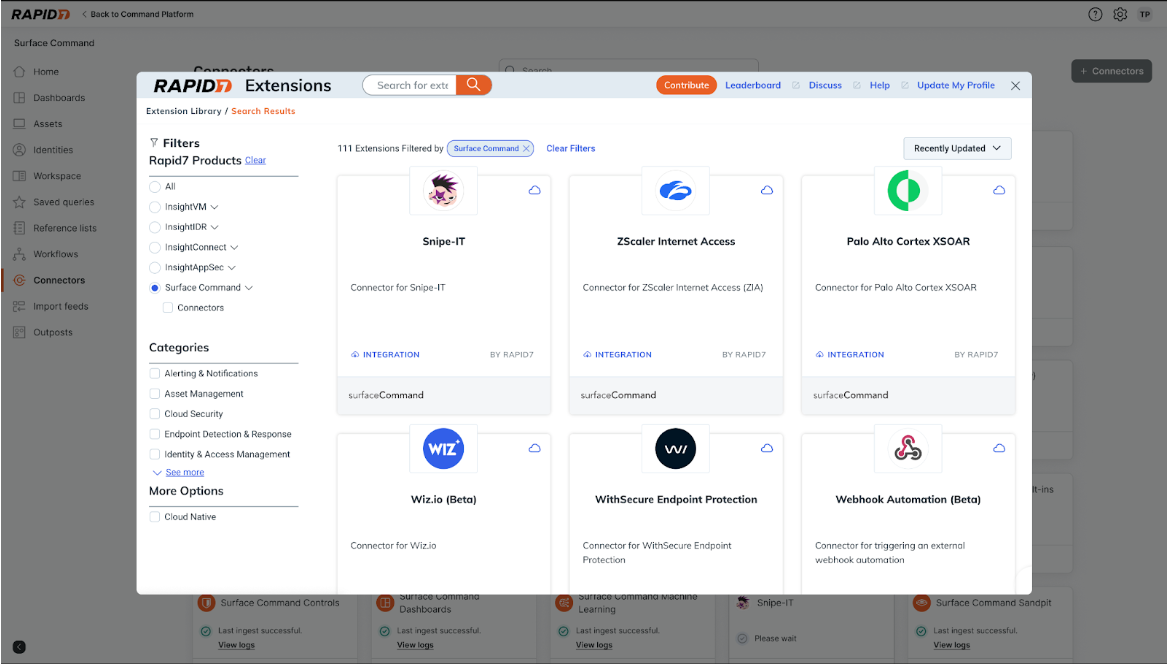Click the WithSecure Endpoint Protection logo
This screenshot has width=1168, height=666.
pos(675,449)
